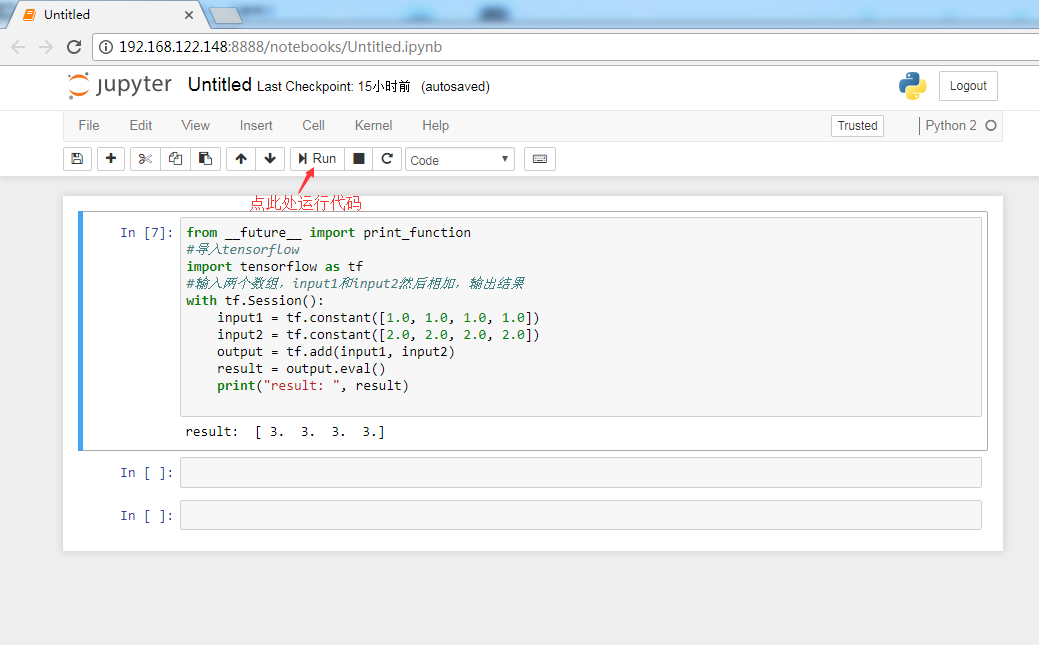Open a new browser tab
This screenshot has width=1039, height=645.
tap(226, 15)
